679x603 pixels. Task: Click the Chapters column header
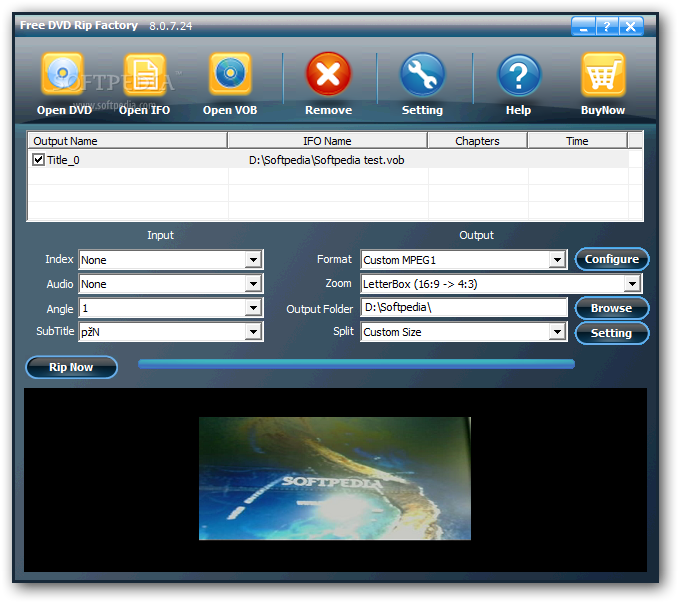[477, 141]
